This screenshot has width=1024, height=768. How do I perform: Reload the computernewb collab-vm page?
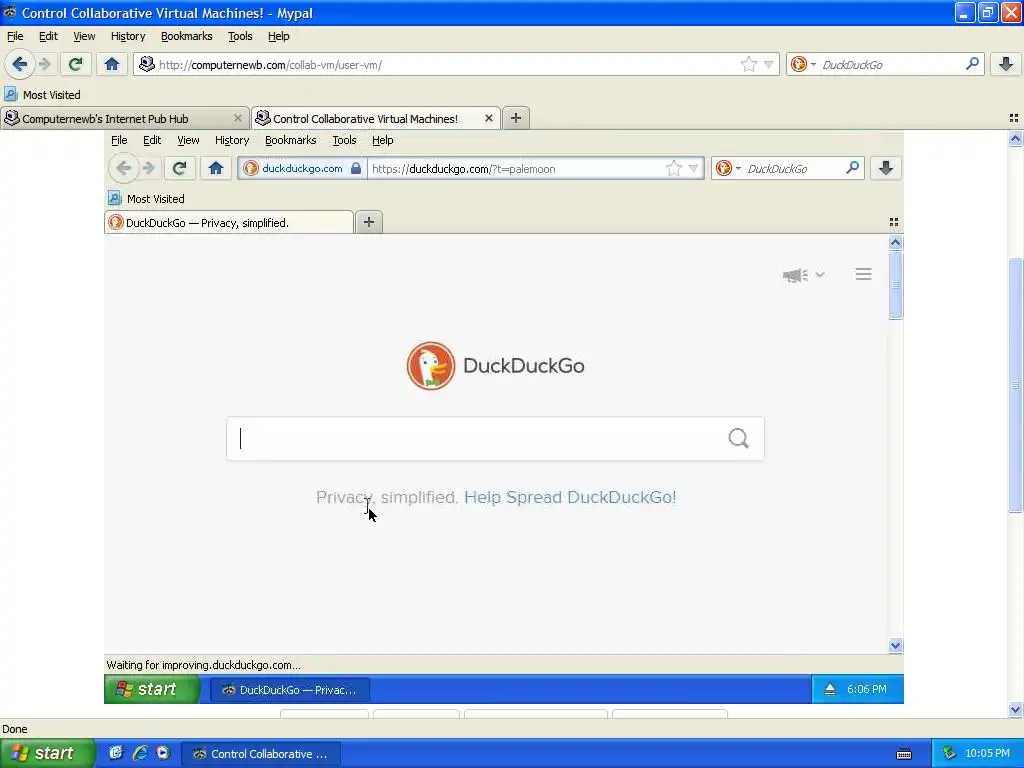76,64
